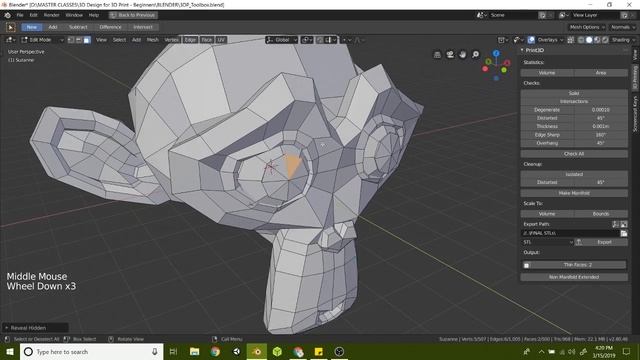
Task: Open the Normals dropdown
Action: click(x=623, y=27)
